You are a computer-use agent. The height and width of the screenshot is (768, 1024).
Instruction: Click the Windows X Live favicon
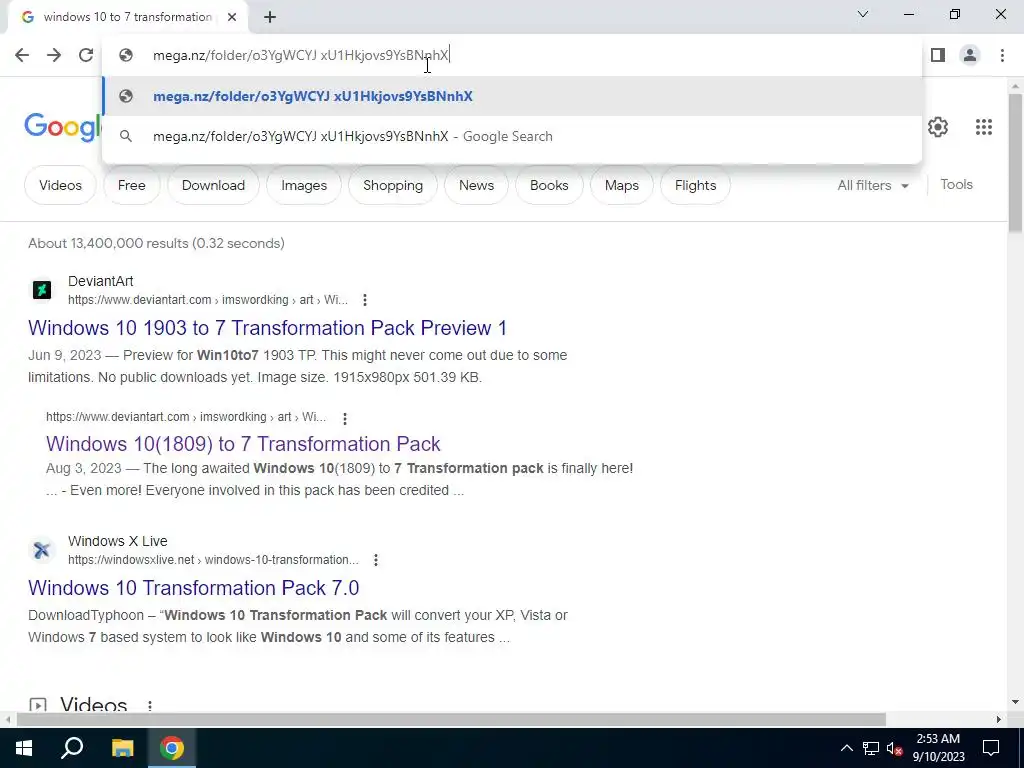[x=42, y=550]
